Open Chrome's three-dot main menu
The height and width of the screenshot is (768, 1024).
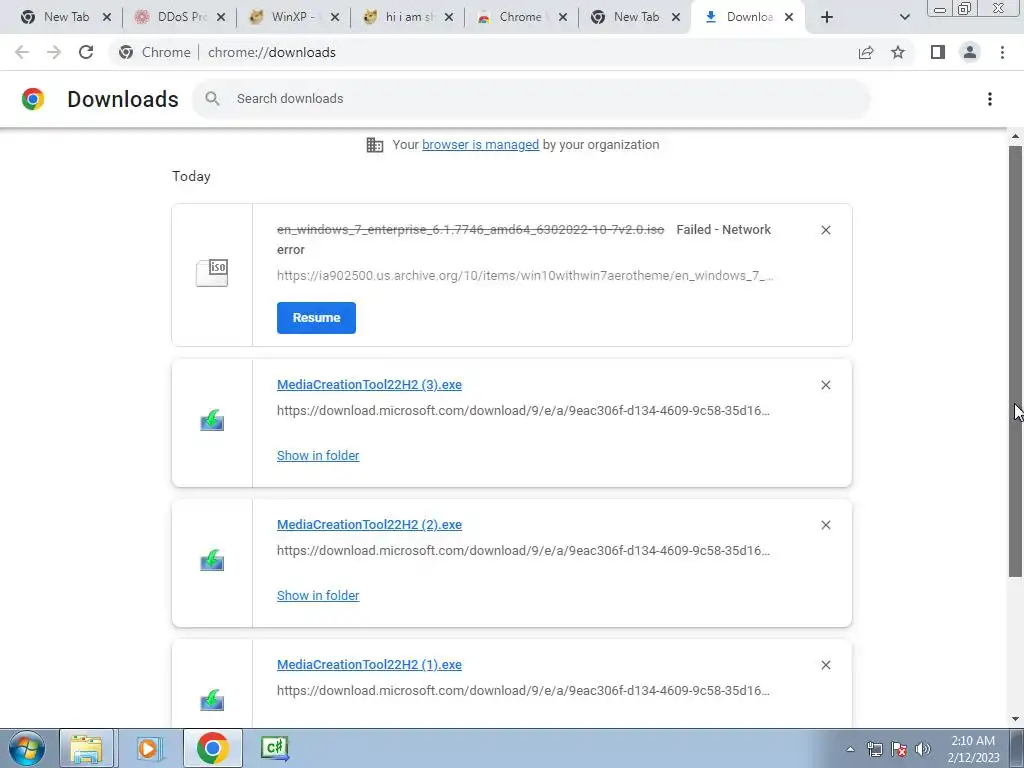(1002, 52)
